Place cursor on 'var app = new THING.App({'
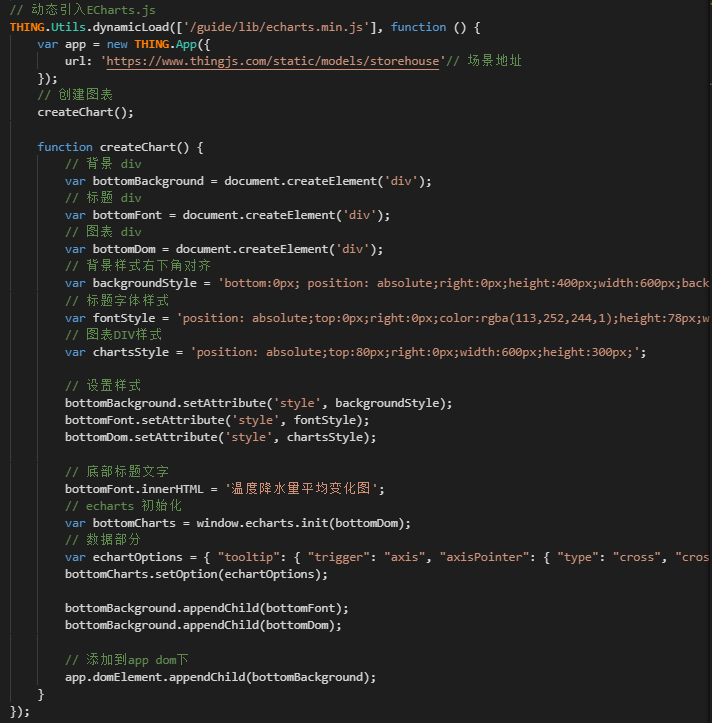This screenshot has height=723, width=712. coord(124,44)
